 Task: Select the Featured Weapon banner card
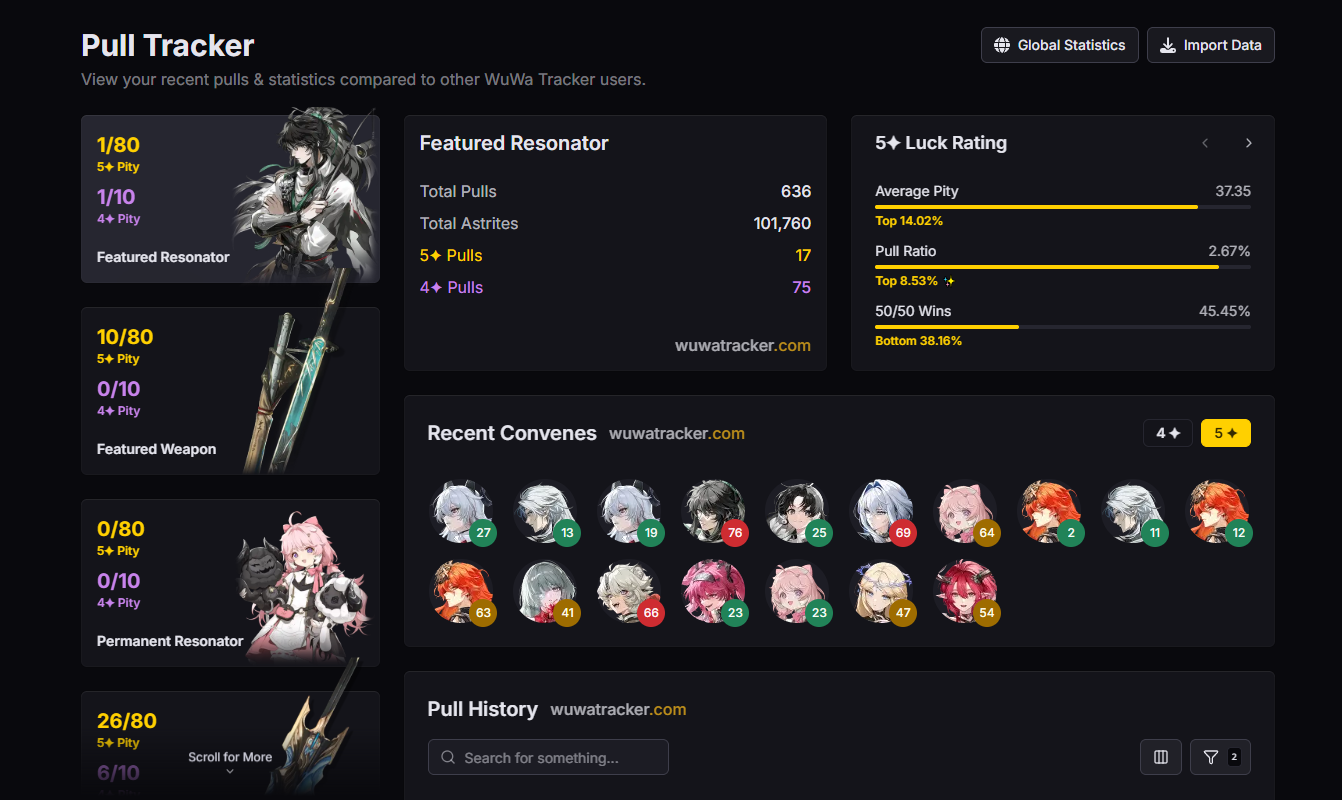tap(230, 391)
